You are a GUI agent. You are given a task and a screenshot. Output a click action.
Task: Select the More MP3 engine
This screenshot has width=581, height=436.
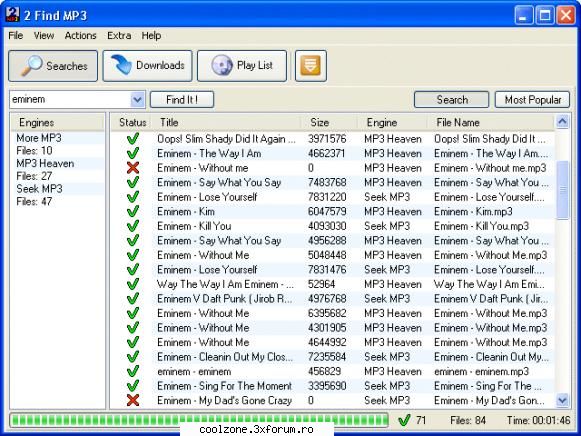39,138
